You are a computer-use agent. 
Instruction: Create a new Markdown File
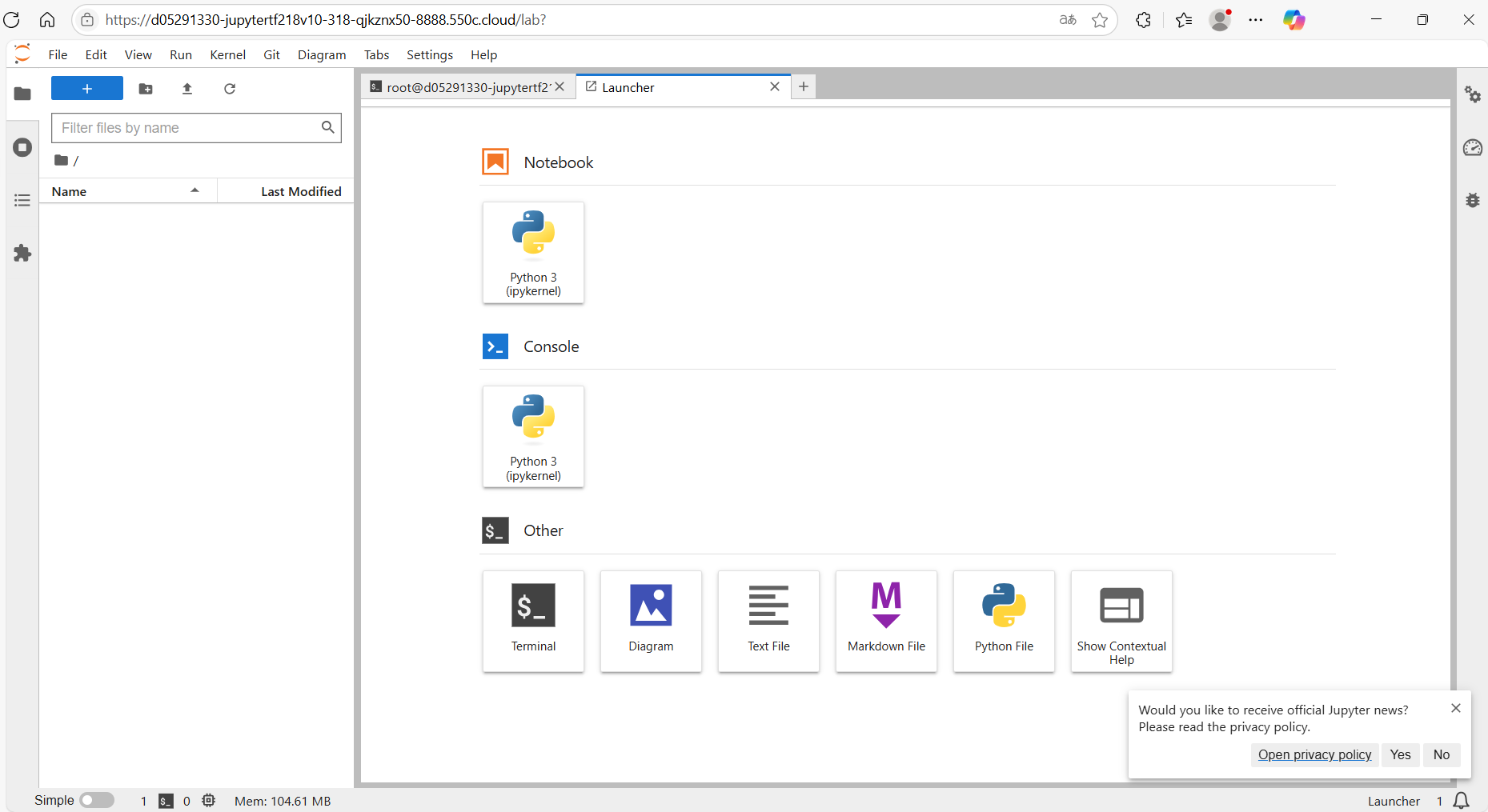886,621
